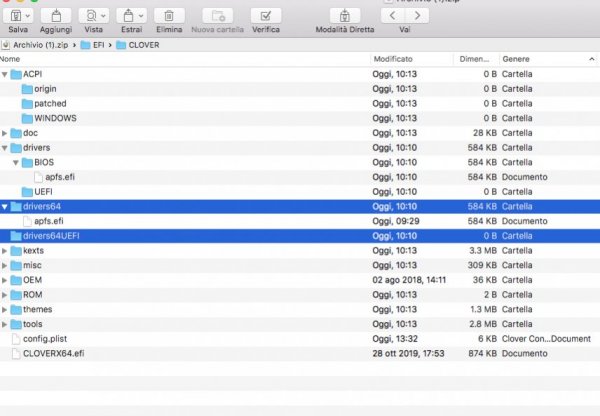Go forward with the right arrow

pos(417,16)
